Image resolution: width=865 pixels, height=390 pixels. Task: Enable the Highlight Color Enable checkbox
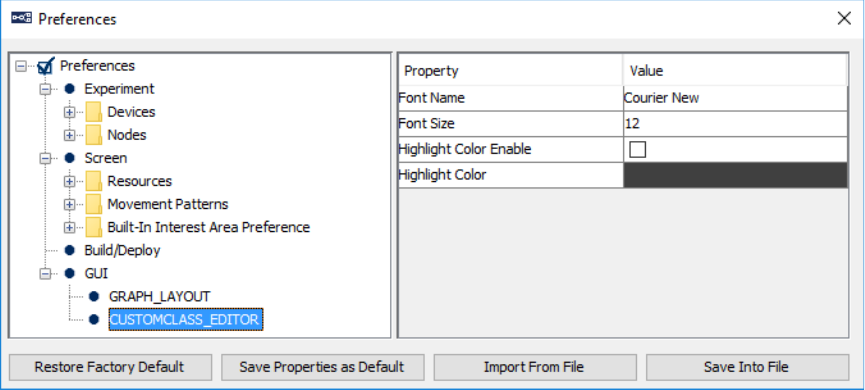click(x=637, y=149)
